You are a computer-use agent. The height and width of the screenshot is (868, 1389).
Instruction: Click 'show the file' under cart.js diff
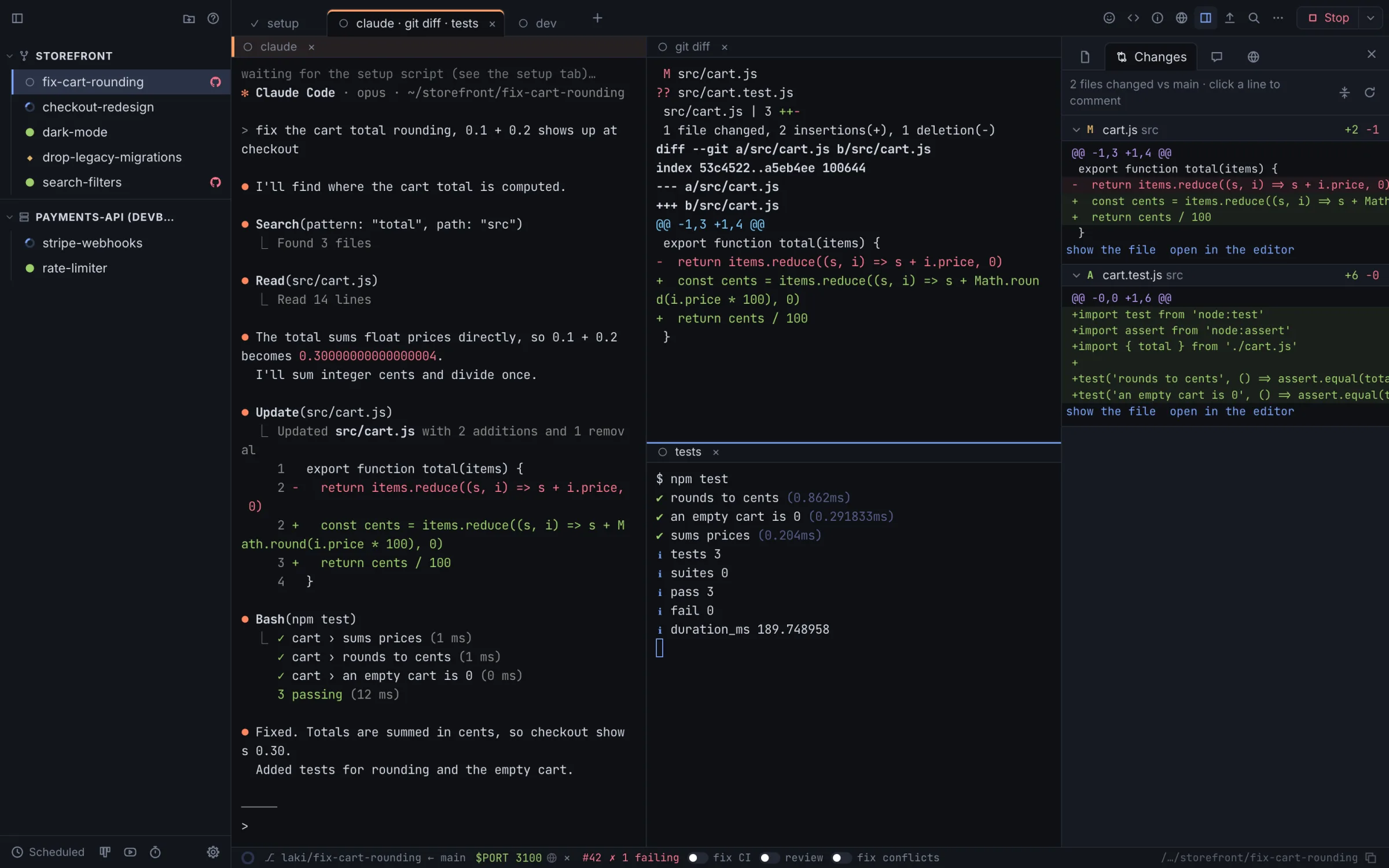coord(1111,250)
